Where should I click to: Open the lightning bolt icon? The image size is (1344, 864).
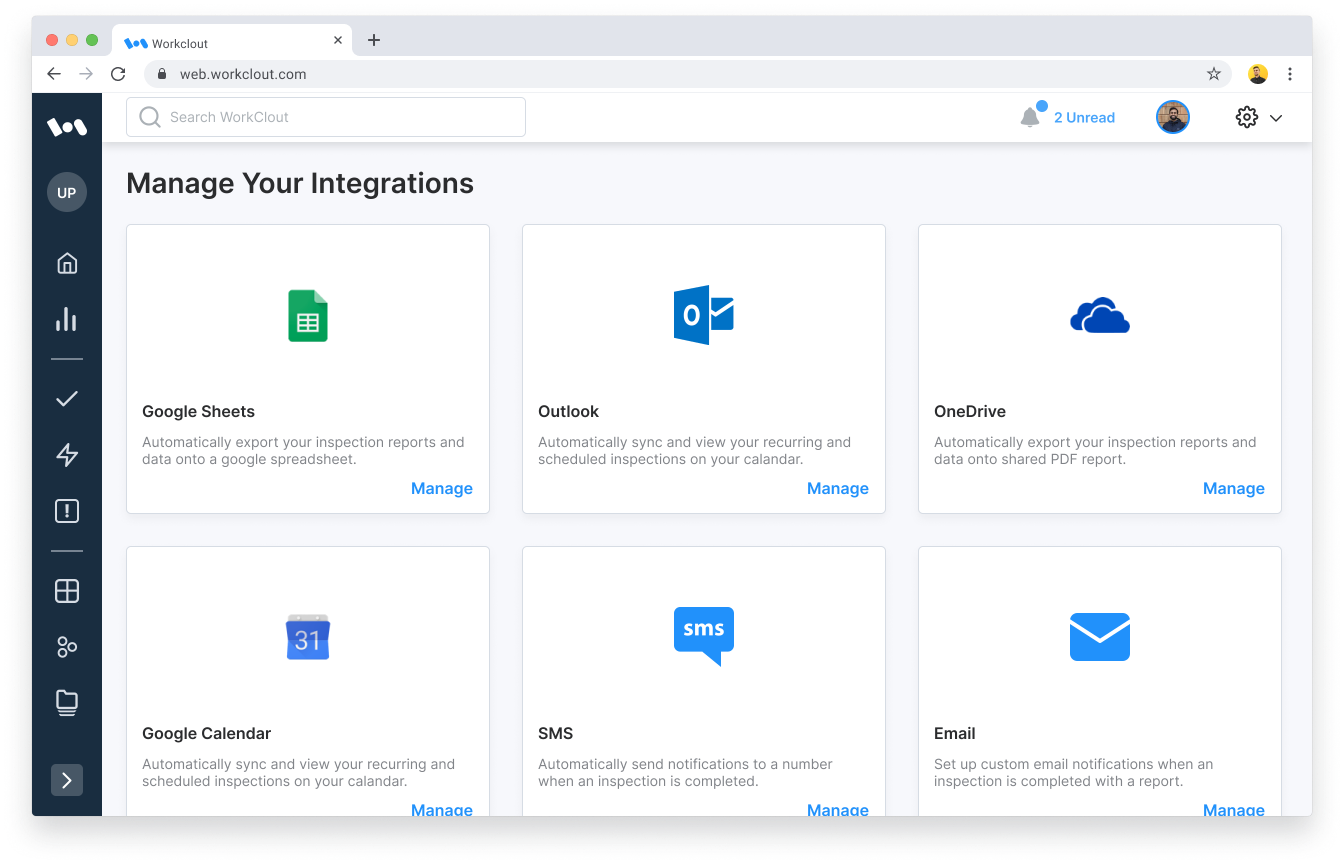[x=67, y=455]
